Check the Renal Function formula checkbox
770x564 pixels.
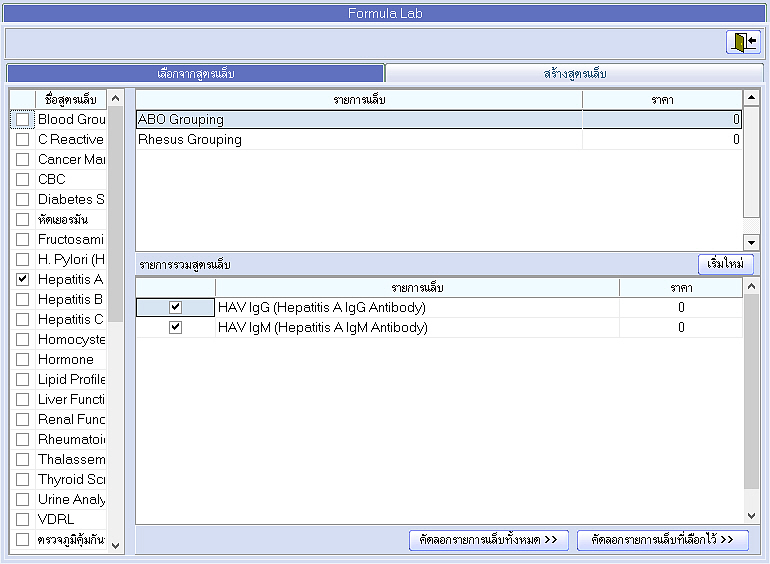(23, 419)
